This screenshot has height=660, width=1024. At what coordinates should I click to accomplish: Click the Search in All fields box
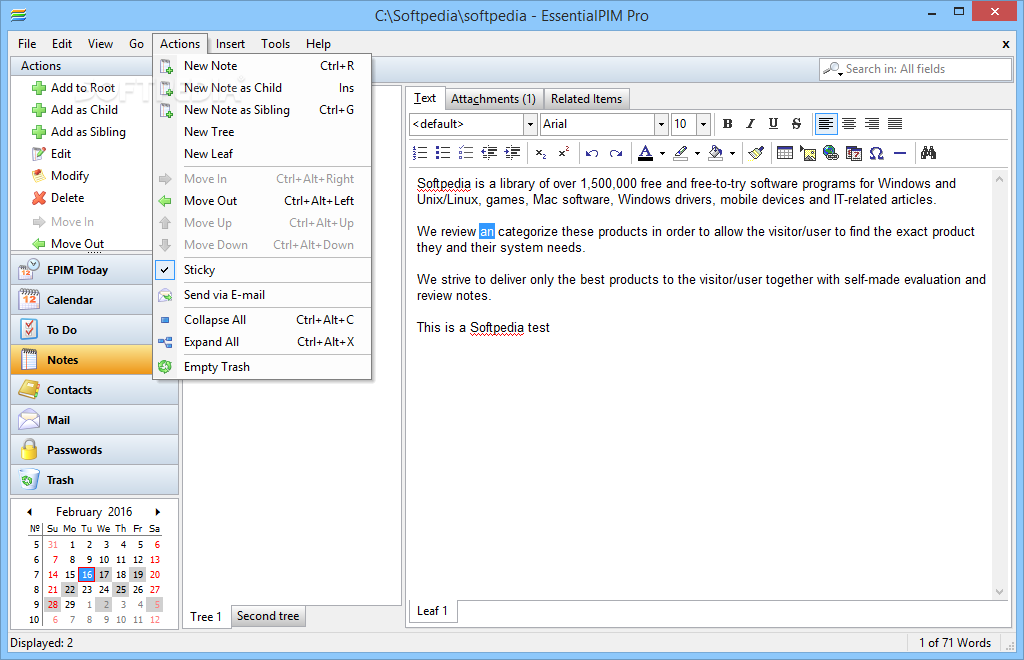click(916, 69)
